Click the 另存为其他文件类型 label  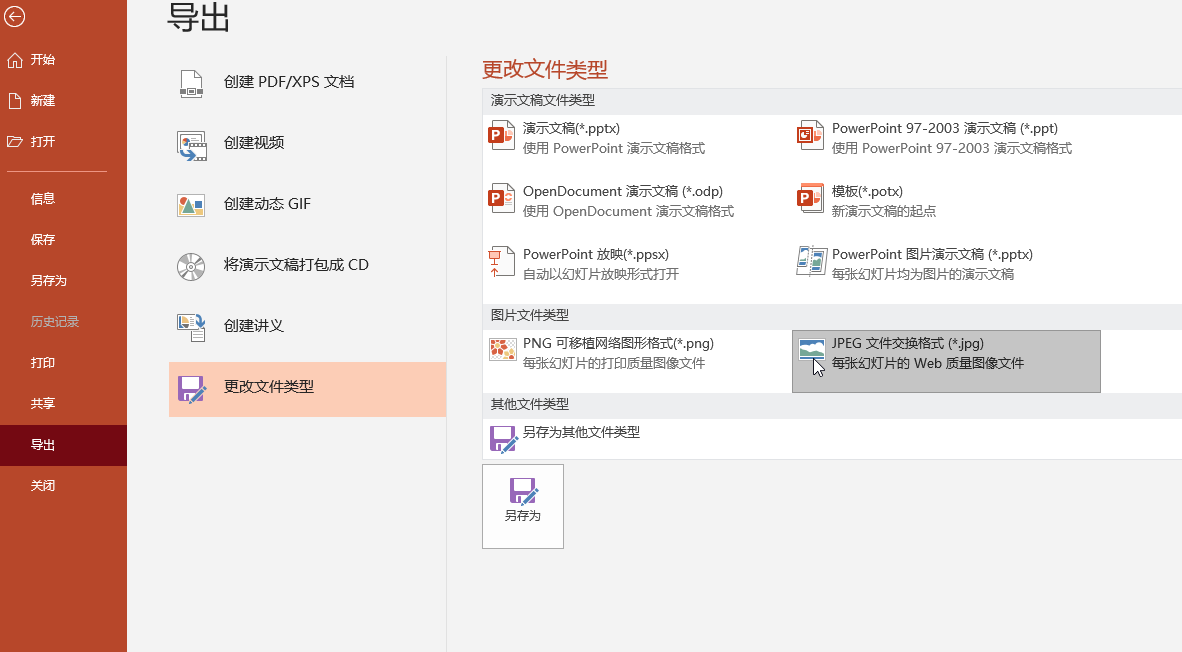pyautogui.click(x=581, y=433)
